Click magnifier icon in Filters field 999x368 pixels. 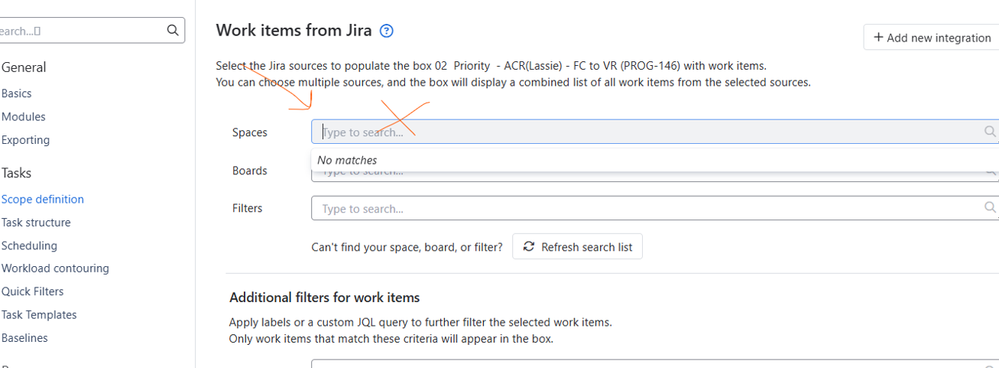click(x=990, y=208)
